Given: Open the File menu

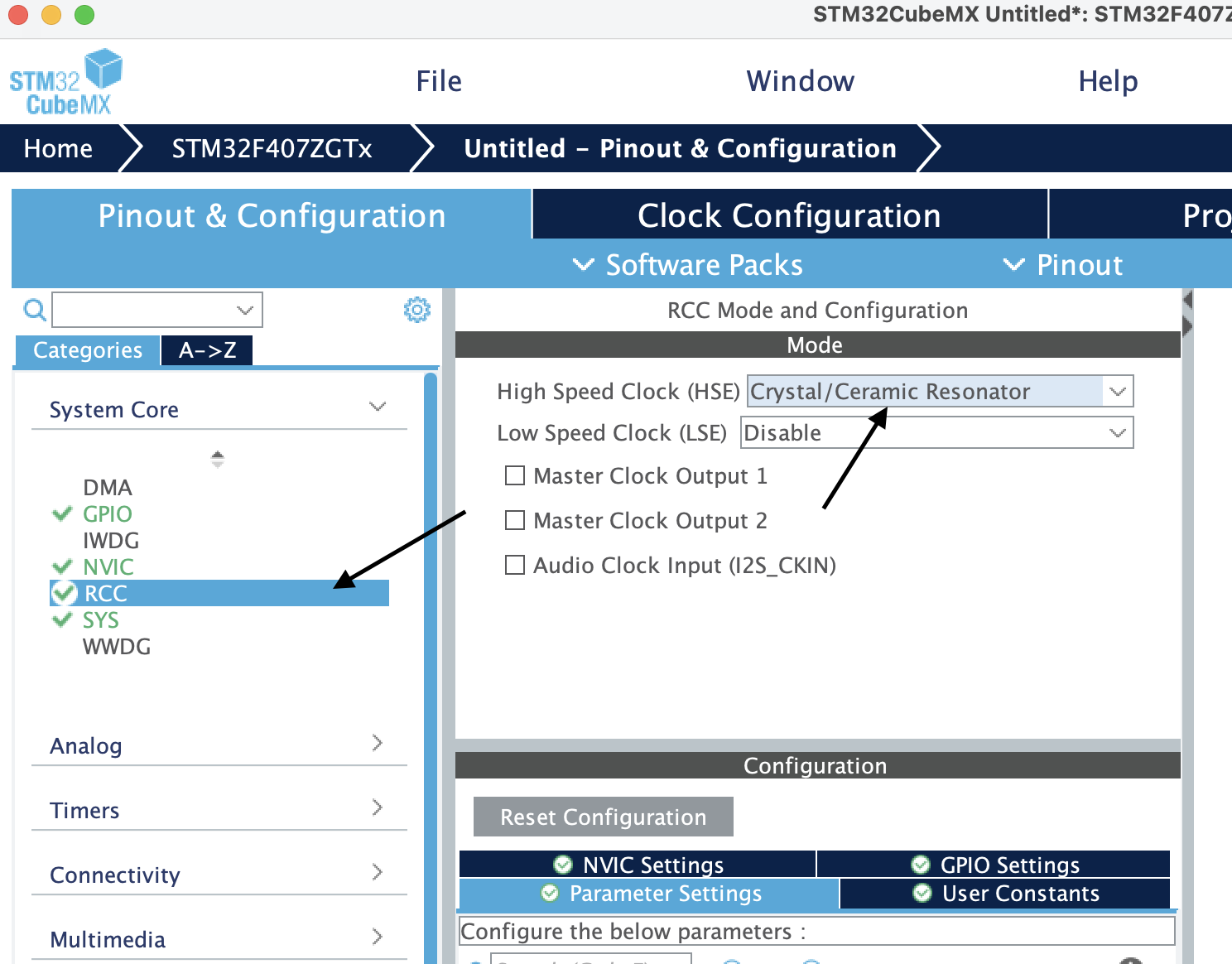Looking at the screenshot, I should (x=439, y=81).
